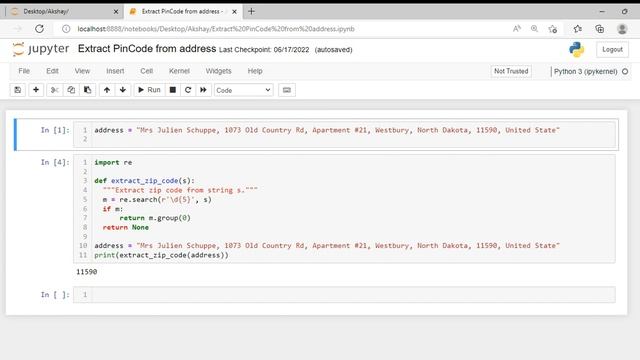Open the Kernel menu
640x360 pixels.
pyautogui.click(x=179, y=71)
